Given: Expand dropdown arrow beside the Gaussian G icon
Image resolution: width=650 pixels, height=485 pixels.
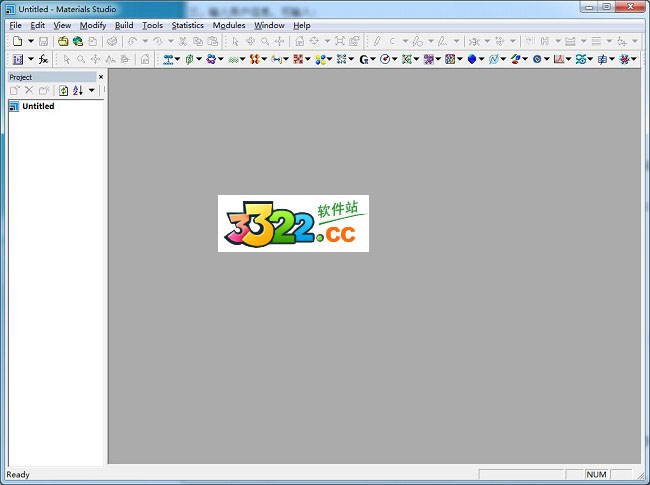Looking at the screenshot, I should (373, 59).
